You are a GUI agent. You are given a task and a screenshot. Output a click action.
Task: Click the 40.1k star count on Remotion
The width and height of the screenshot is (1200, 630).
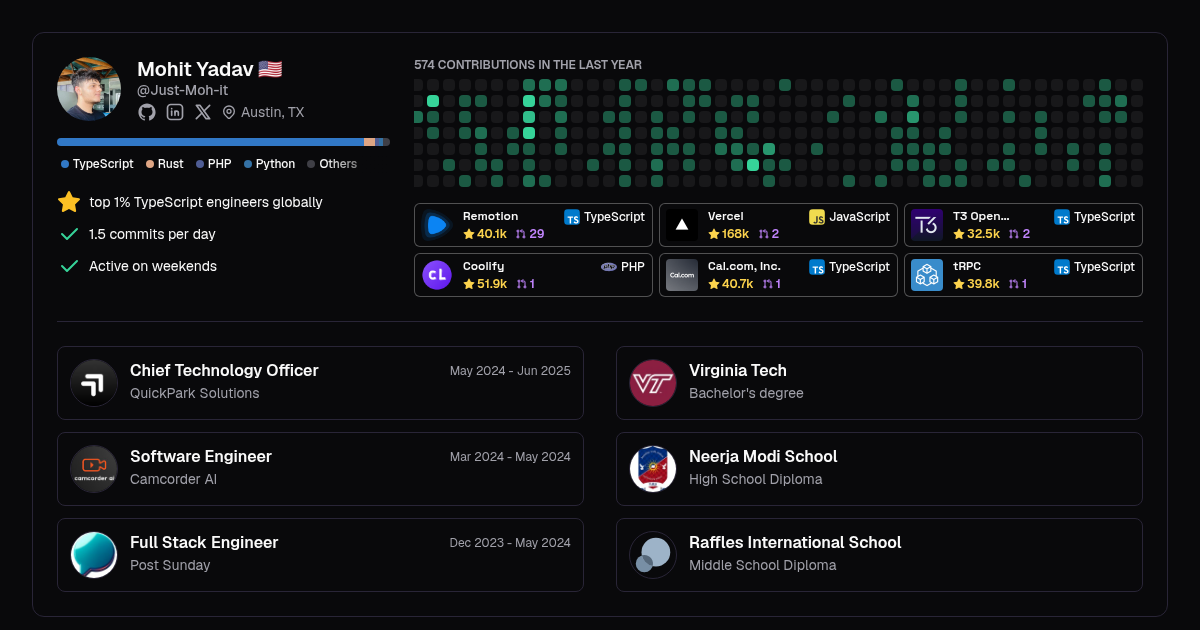click(492, 234)
